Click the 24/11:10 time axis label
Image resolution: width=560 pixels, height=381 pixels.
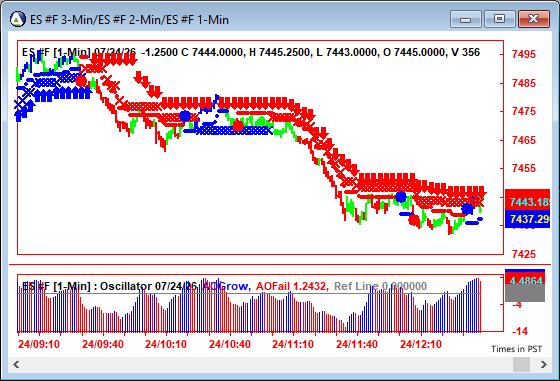pyautogui.click(x=293, y=344)
